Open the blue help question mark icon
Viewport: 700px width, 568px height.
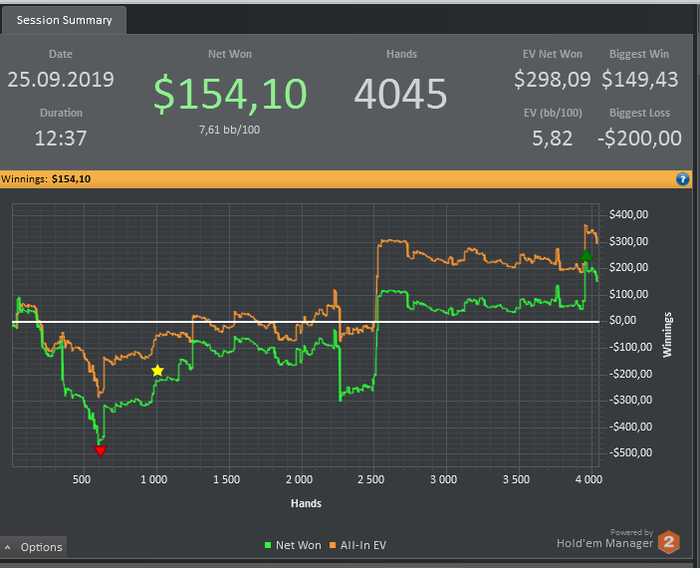click(x=683, y=179)
